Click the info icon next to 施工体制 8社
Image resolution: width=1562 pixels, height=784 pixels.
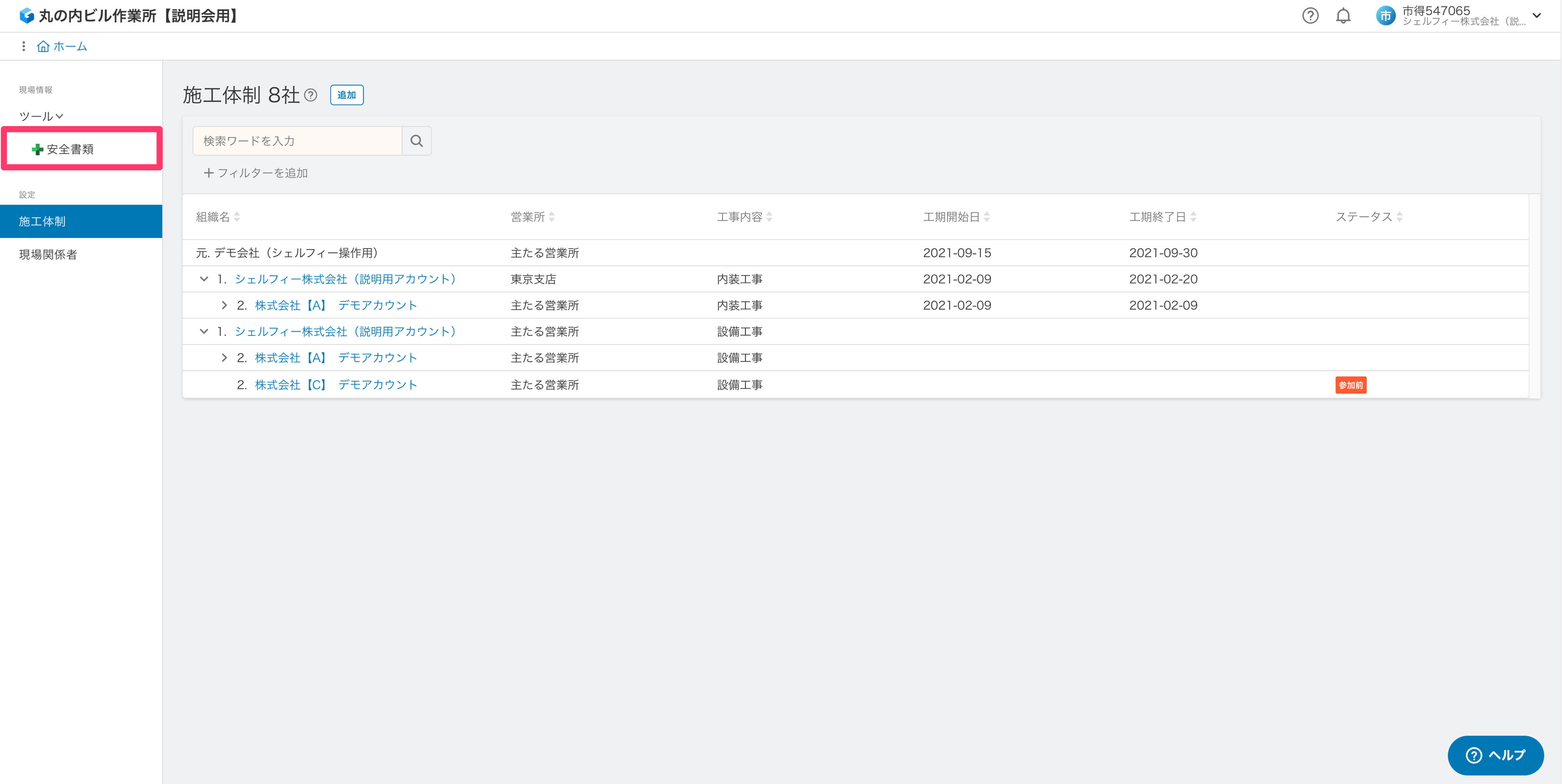point(310,95)
